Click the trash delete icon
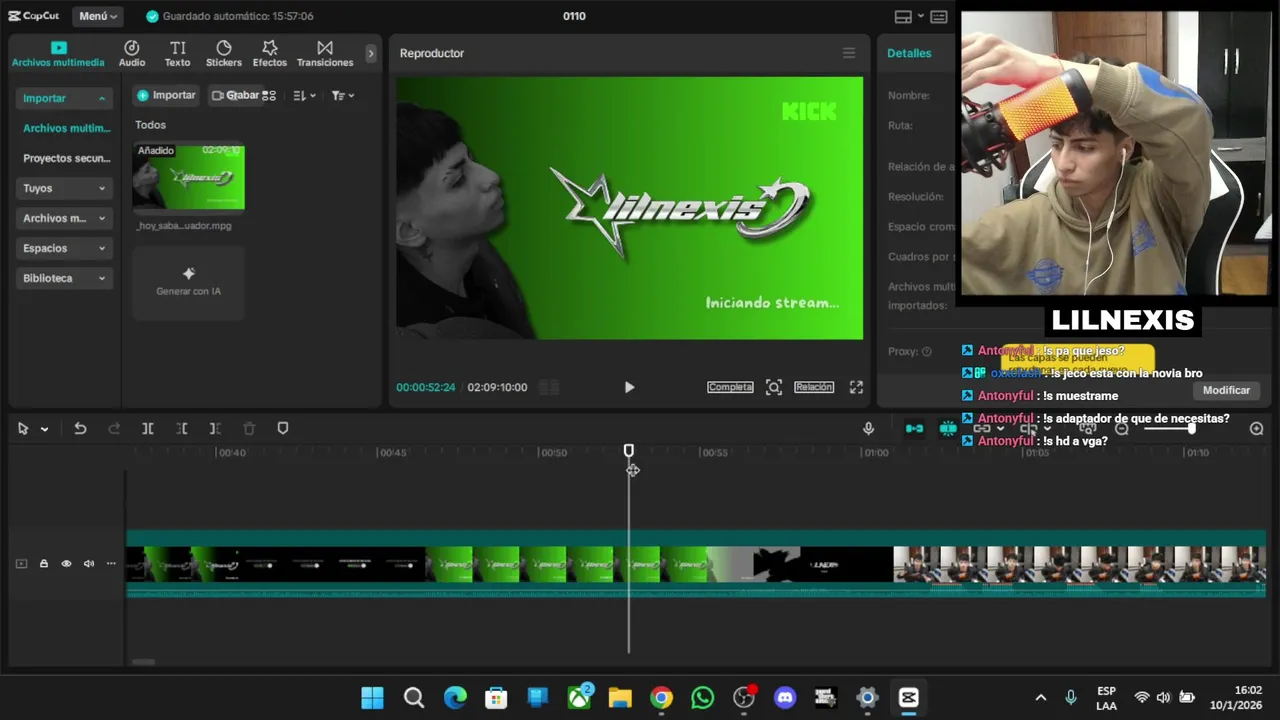This screenshot has width=1280, height=720. pos(249,428)
